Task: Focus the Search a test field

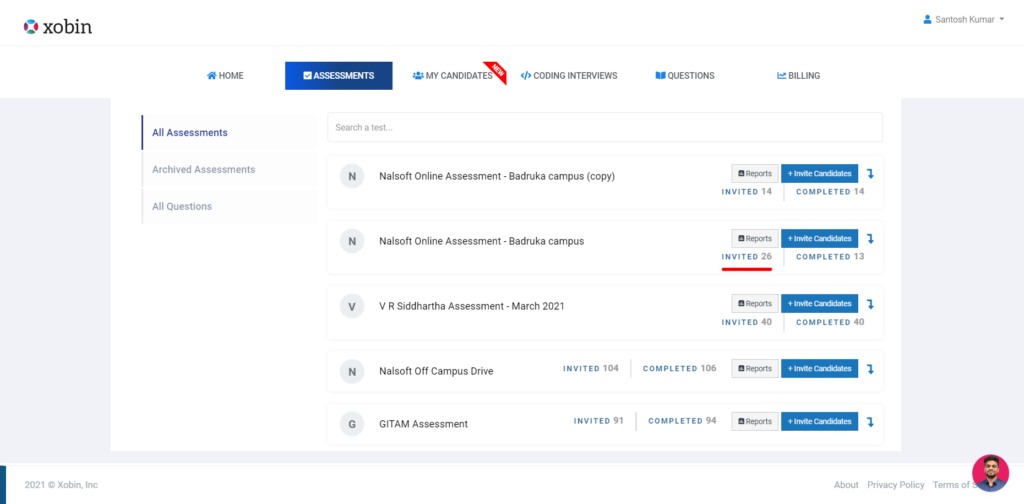Action: pyautogui.click(x=605, y=127)
